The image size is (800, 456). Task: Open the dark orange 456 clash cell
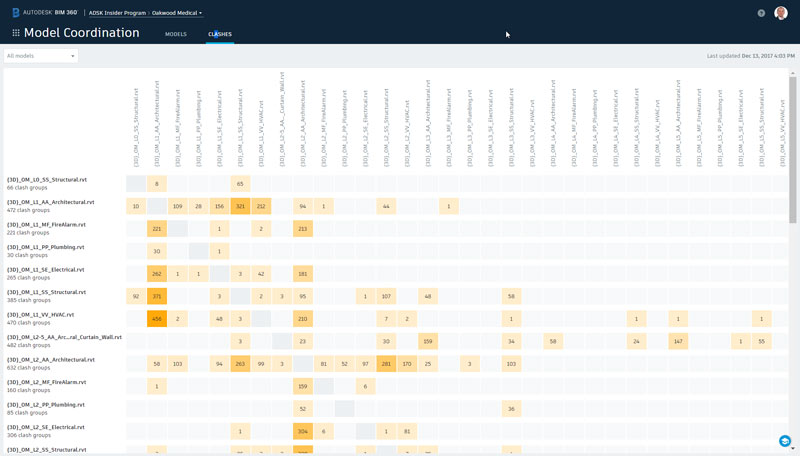tap(156, 319)
